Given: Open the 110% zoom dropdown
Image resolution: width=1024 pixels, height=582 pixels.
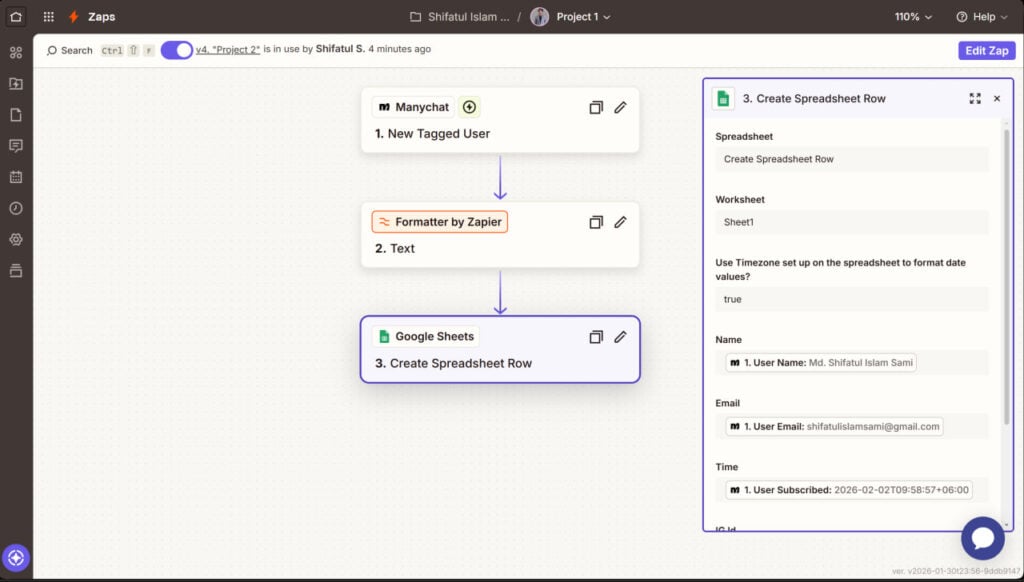Looking at the screenshot, I should [913, 17].
